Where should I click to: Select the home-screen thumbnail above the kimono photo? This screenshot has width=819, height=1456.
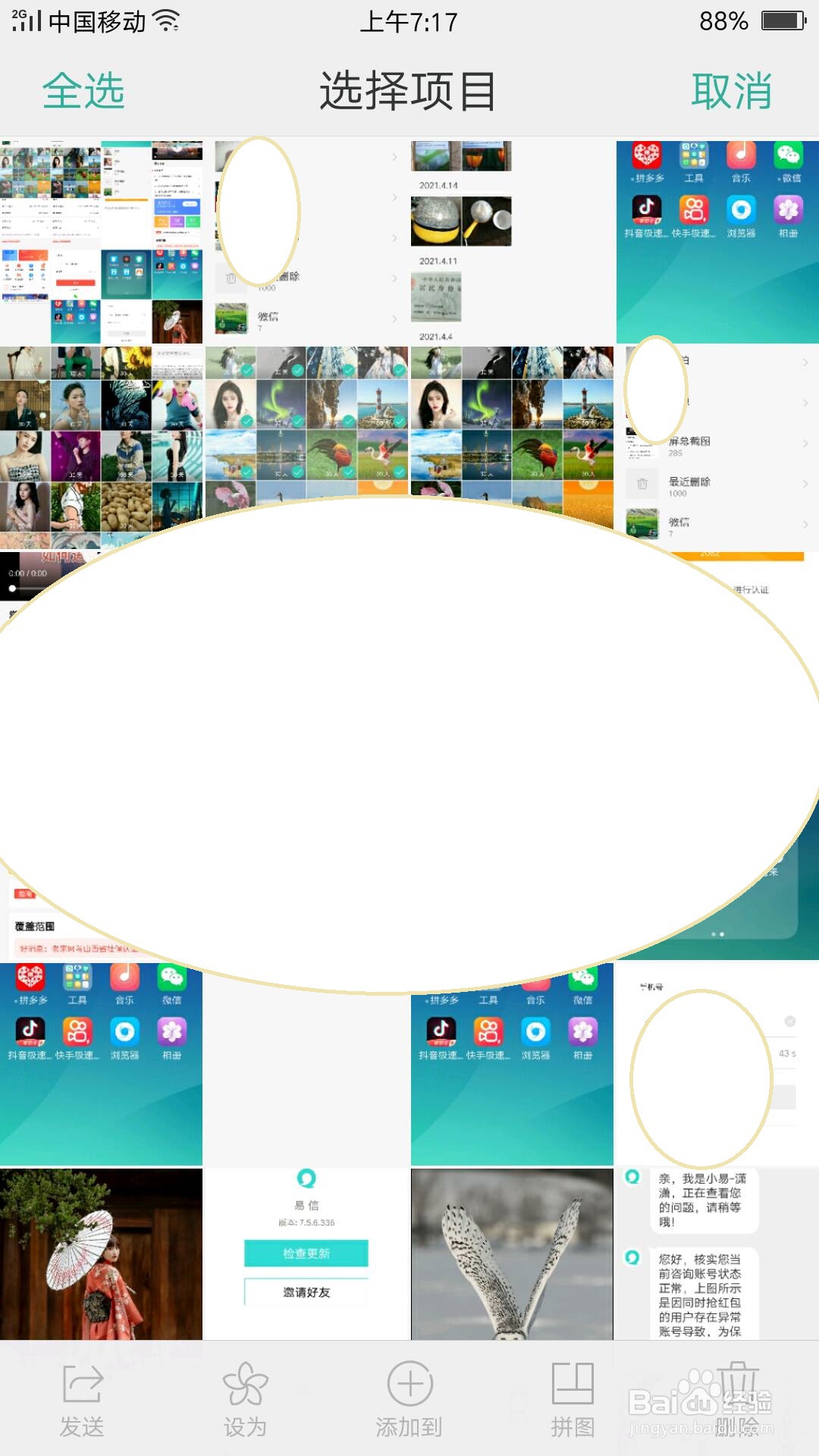(x=101, y=1064)
